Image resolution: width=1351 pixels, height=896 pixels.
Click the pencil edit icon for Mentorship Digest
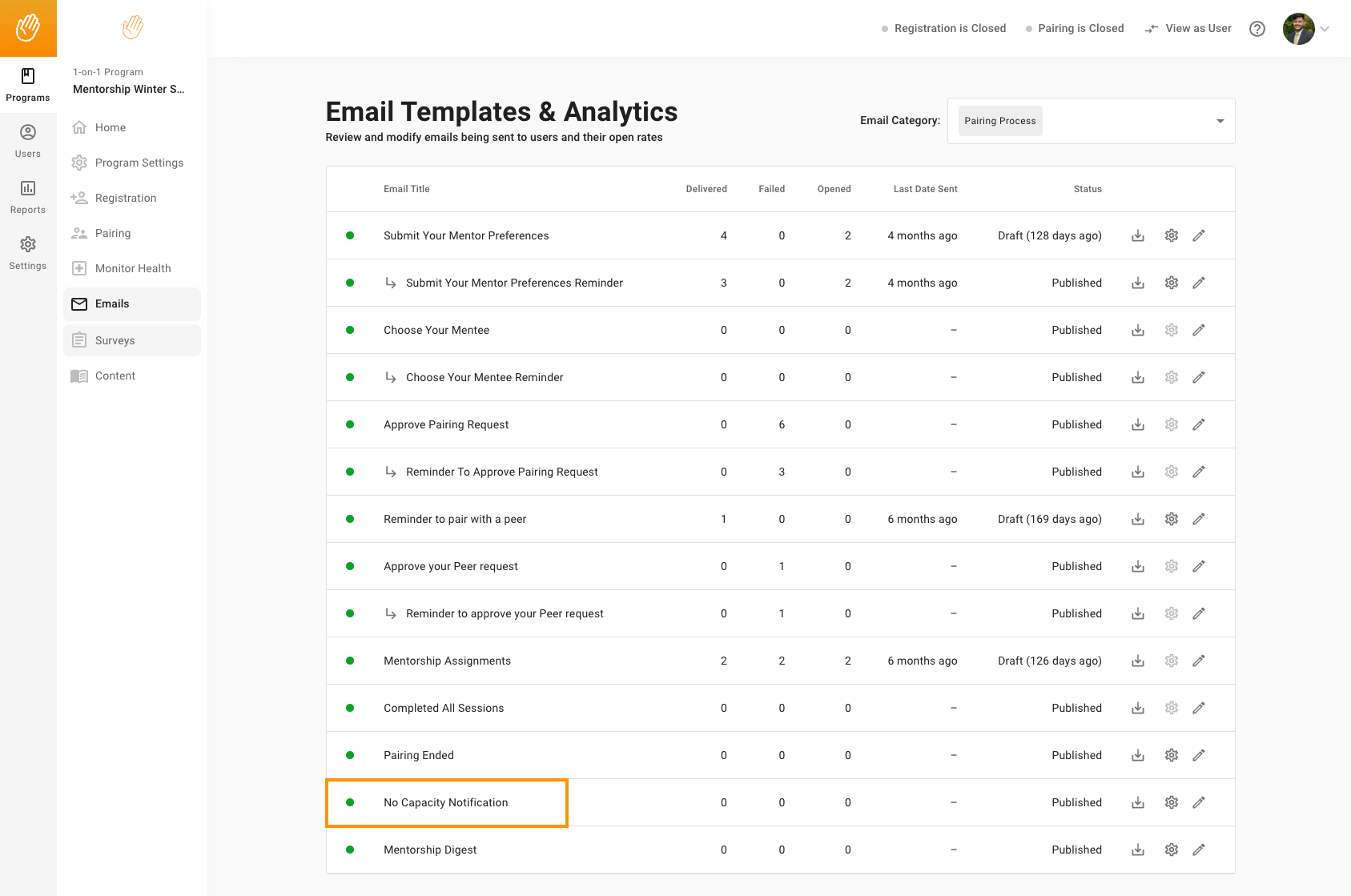(x=1198, y=850)
